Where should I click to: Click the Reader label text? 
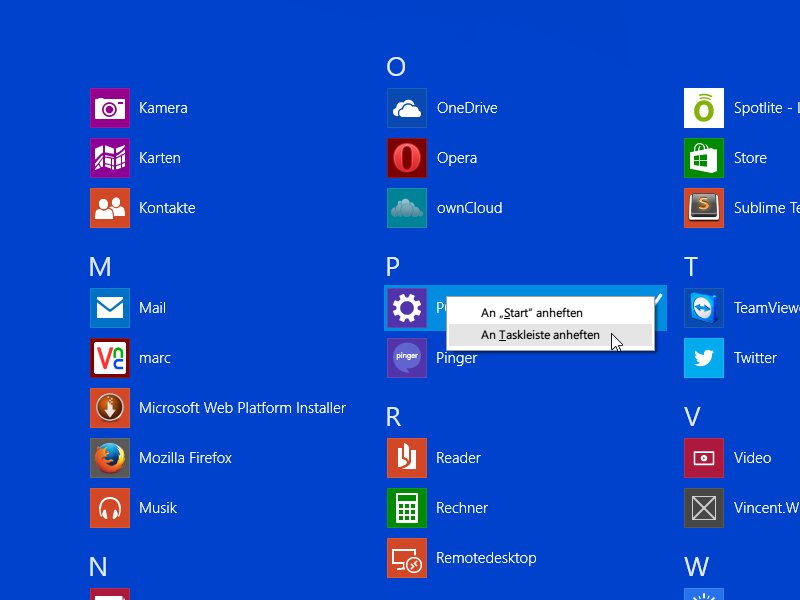pyautogui.click(x=458, y=458)
